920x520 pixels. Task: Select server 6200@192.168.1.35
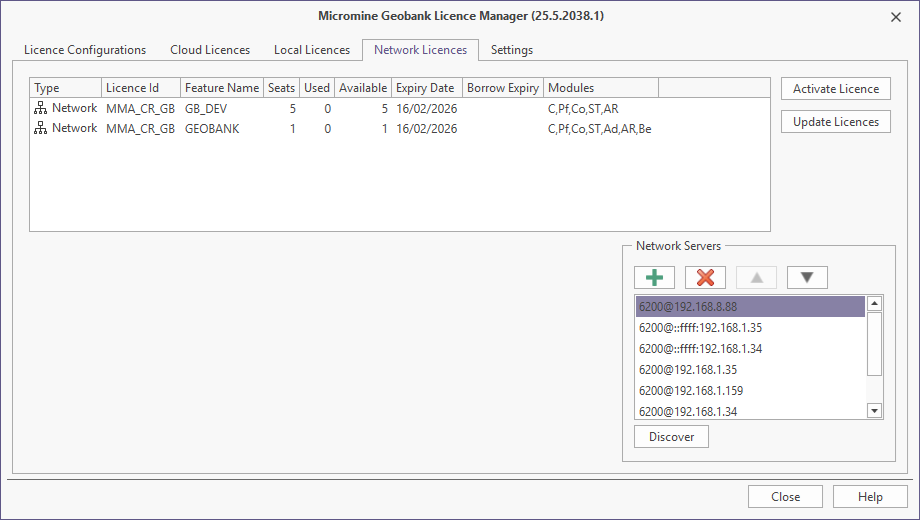tap(750, 370)
